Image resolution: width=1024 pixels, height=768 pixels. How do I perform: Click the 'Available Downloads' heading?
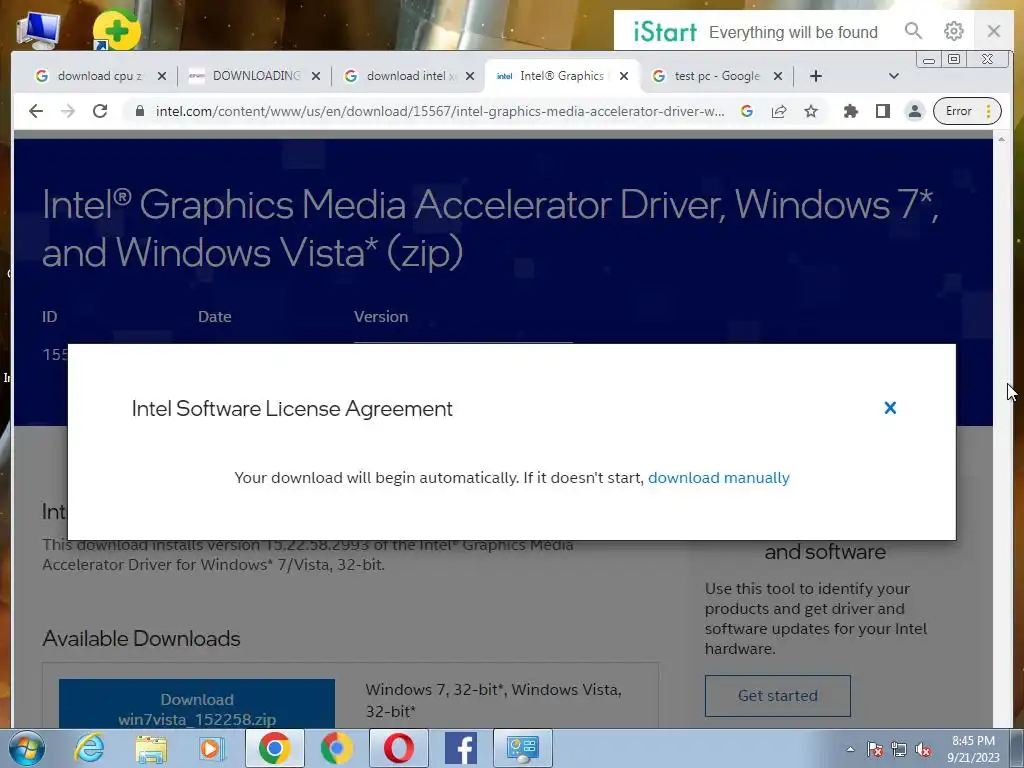tap(141, 638)
